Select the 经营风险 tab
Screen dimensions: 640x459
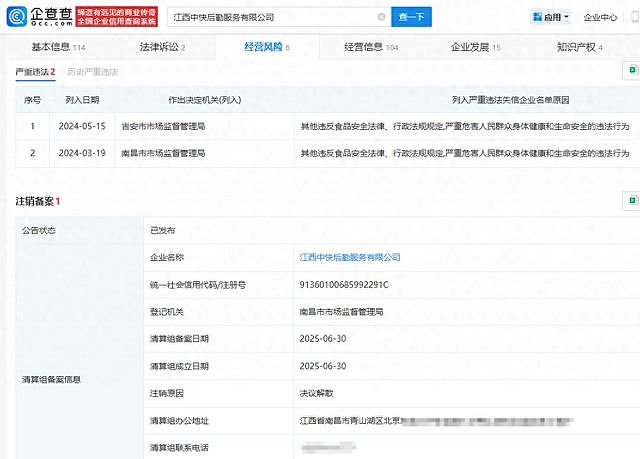267,47
